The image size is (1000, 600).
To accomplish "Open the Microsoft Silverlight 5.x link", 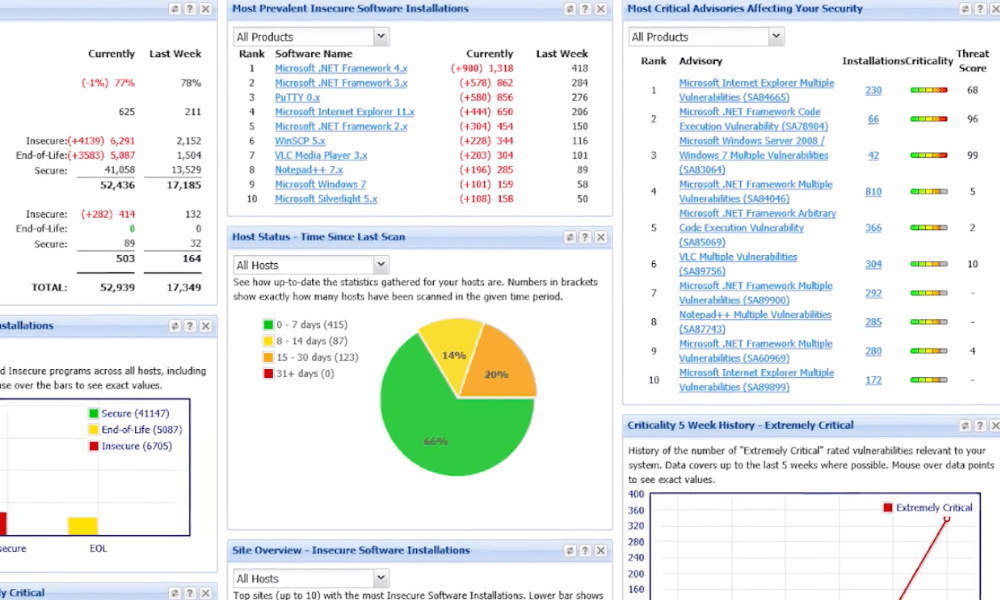I will [326, 199].
